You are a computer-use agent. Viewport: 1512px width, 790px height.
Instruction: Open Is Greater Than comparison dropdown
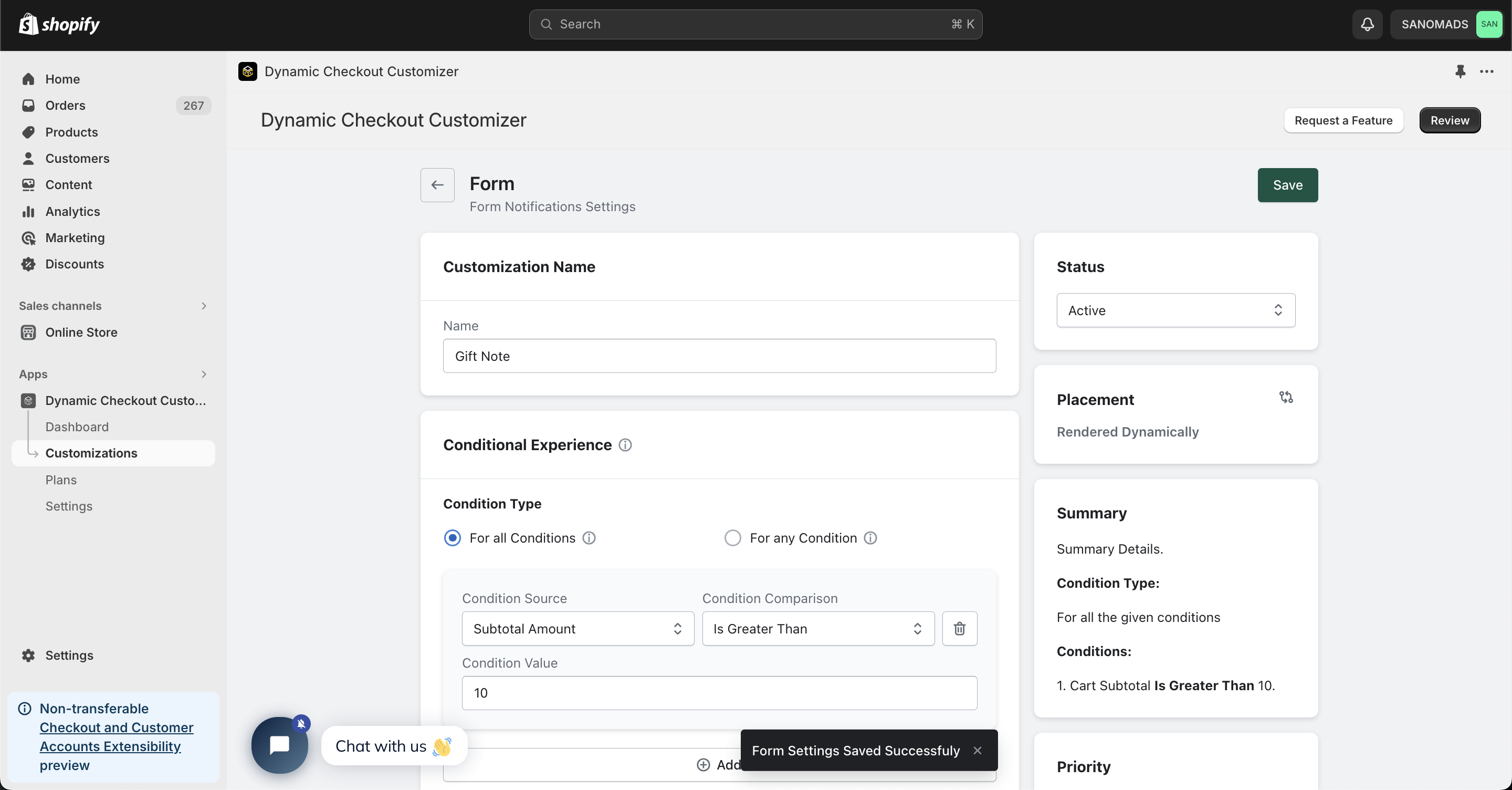click(x=817, y=628)
